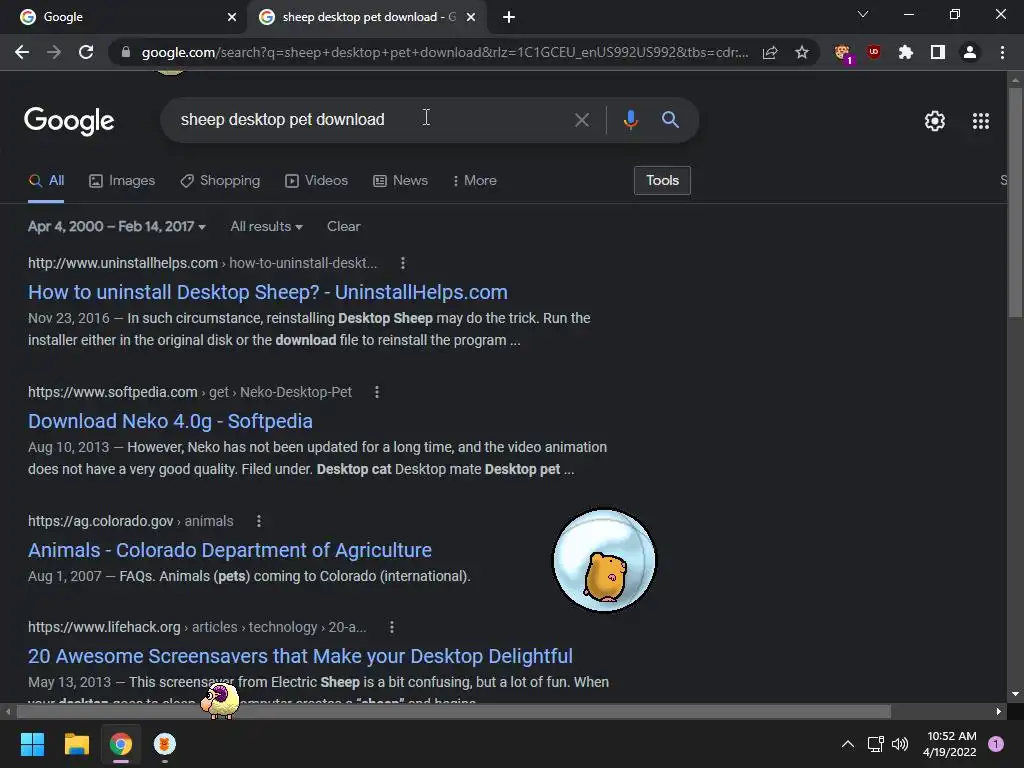Image resolution: width=1024 pixels, height=768 pixels.
Task: Open the hamster pet app on taskbar
Action: 165,744
